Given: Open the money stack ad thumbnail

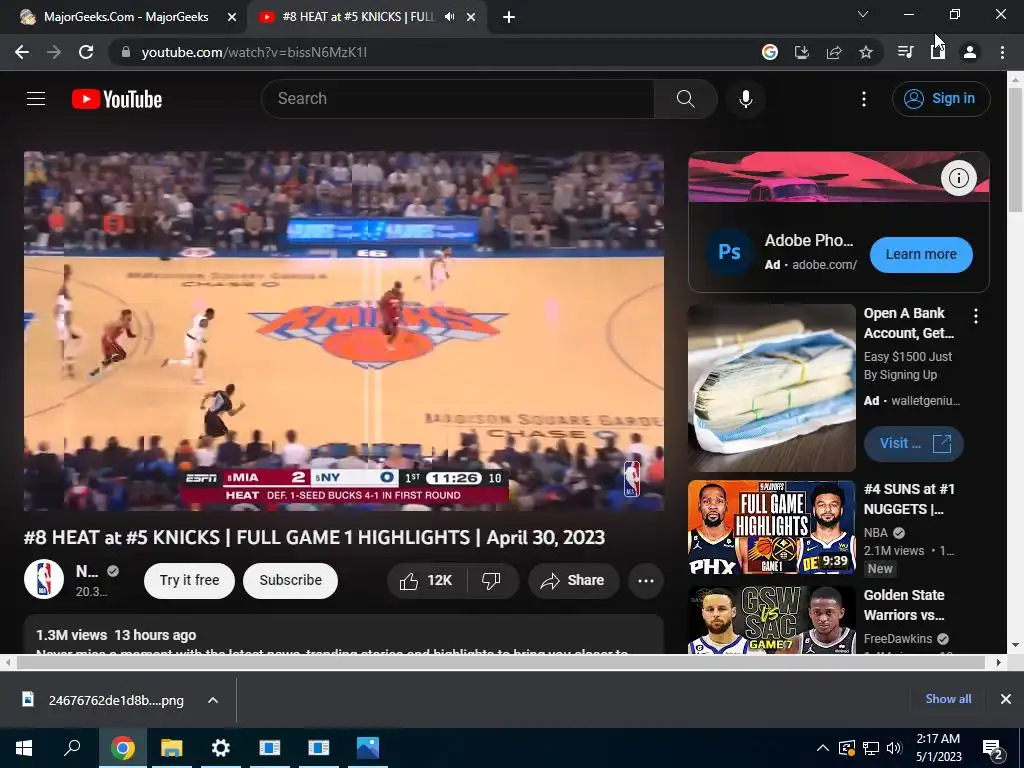Looking at the screenshot, I should (x=771, y=388).
